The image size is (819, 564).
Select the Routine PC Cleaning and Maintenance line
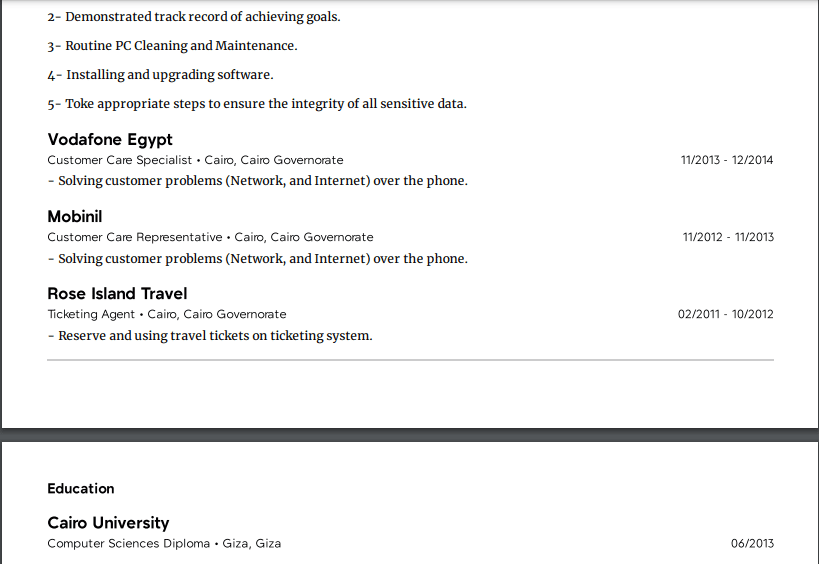172,46
